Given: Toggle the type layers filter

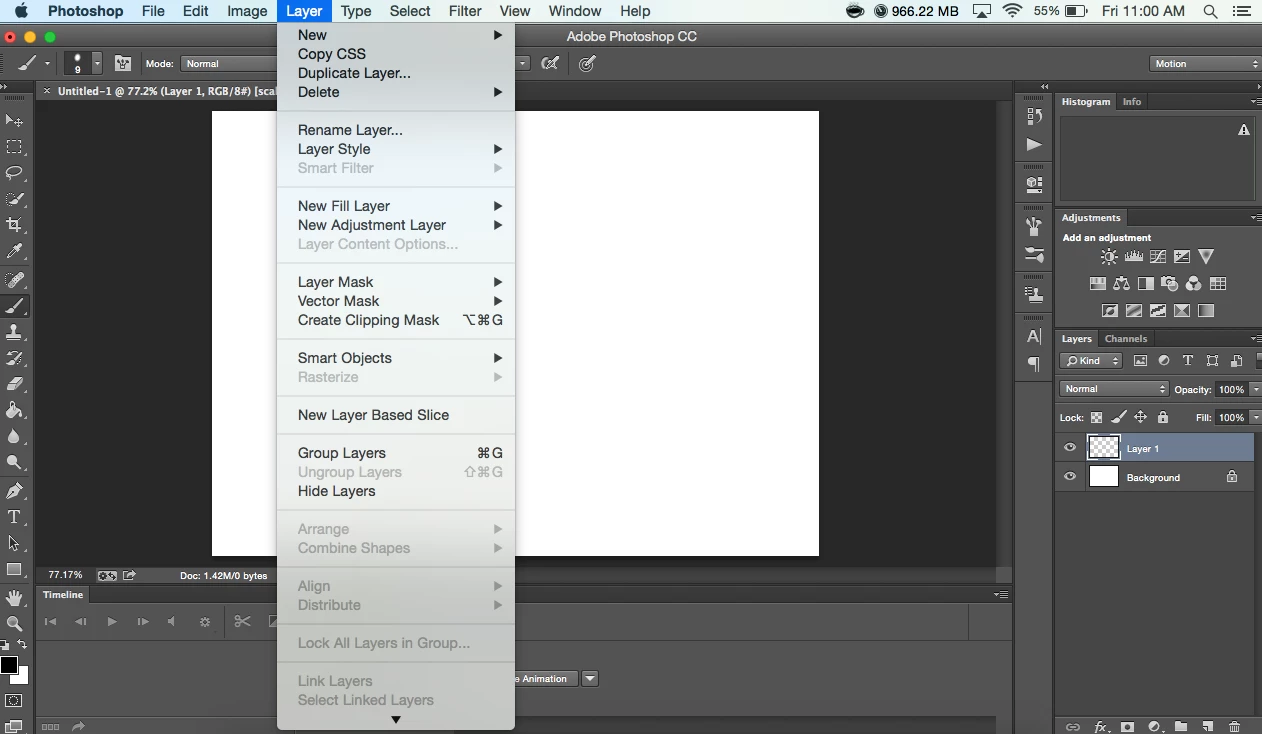Looking at the screenshot, I should pos(1188,361).
